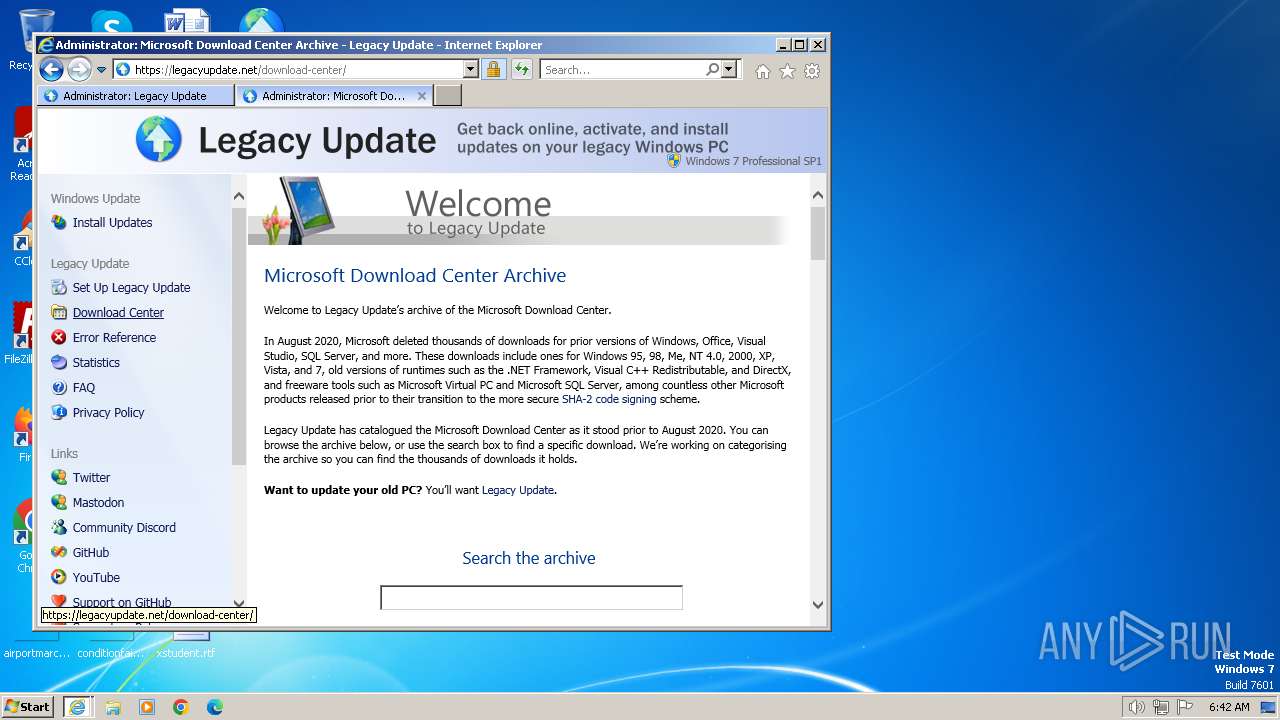Screen dimensions: 1280x720
Task: Click the Statistics icon
Action: pyautogui.click(x=59, y=362)
